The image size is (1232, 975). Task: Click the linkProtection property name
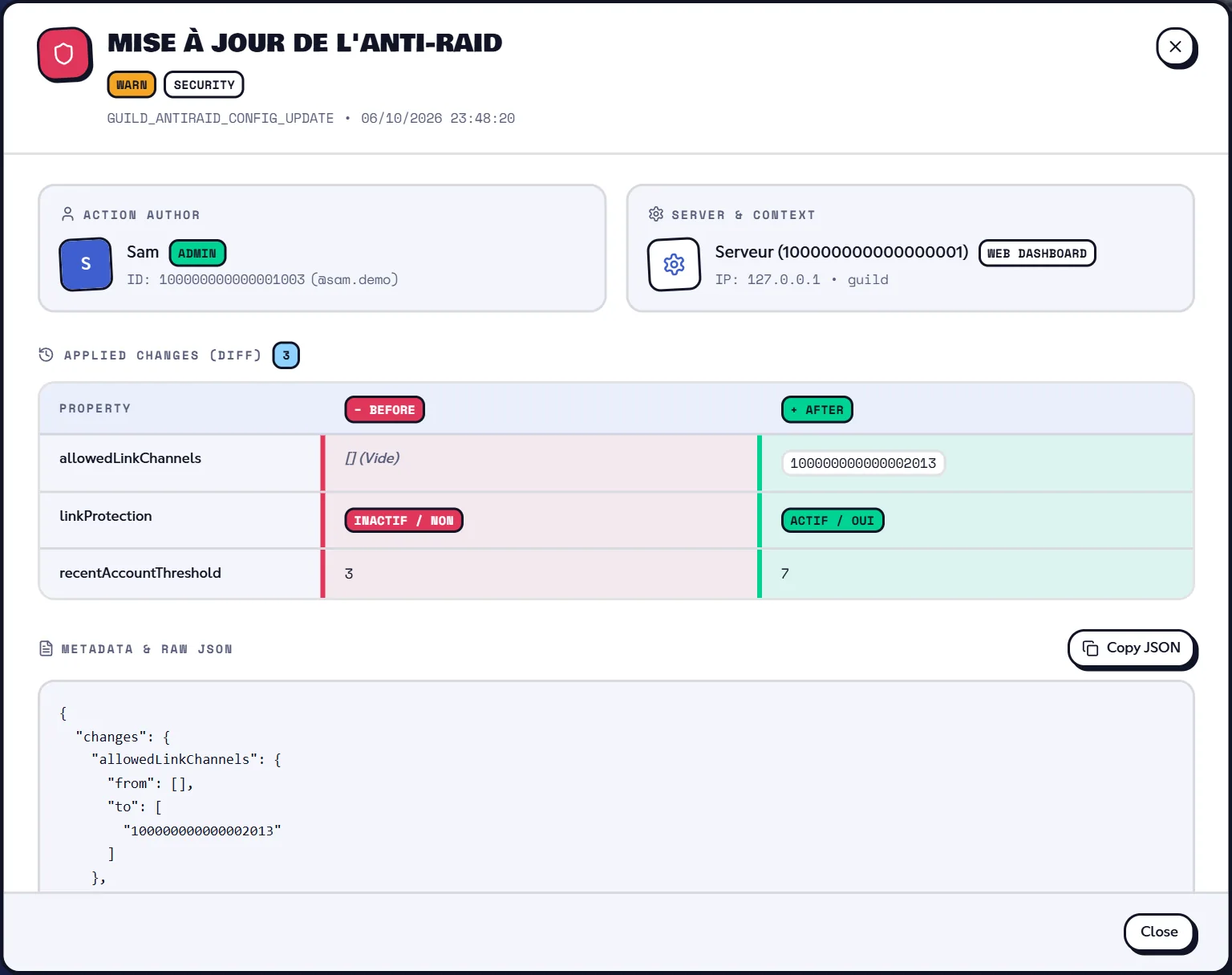(106, 516)
